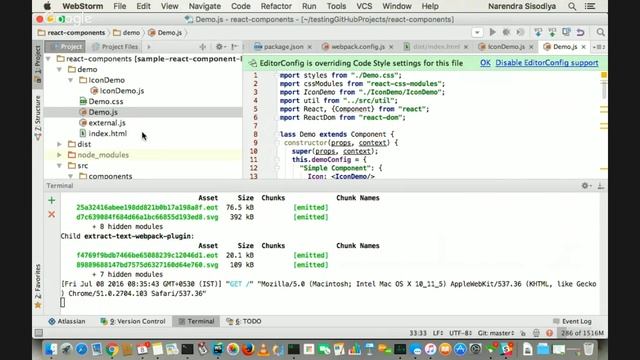Click the Revert undo arrow icon
The height and width of the screenshot is (360, 640).
click(x=580, y=32)
